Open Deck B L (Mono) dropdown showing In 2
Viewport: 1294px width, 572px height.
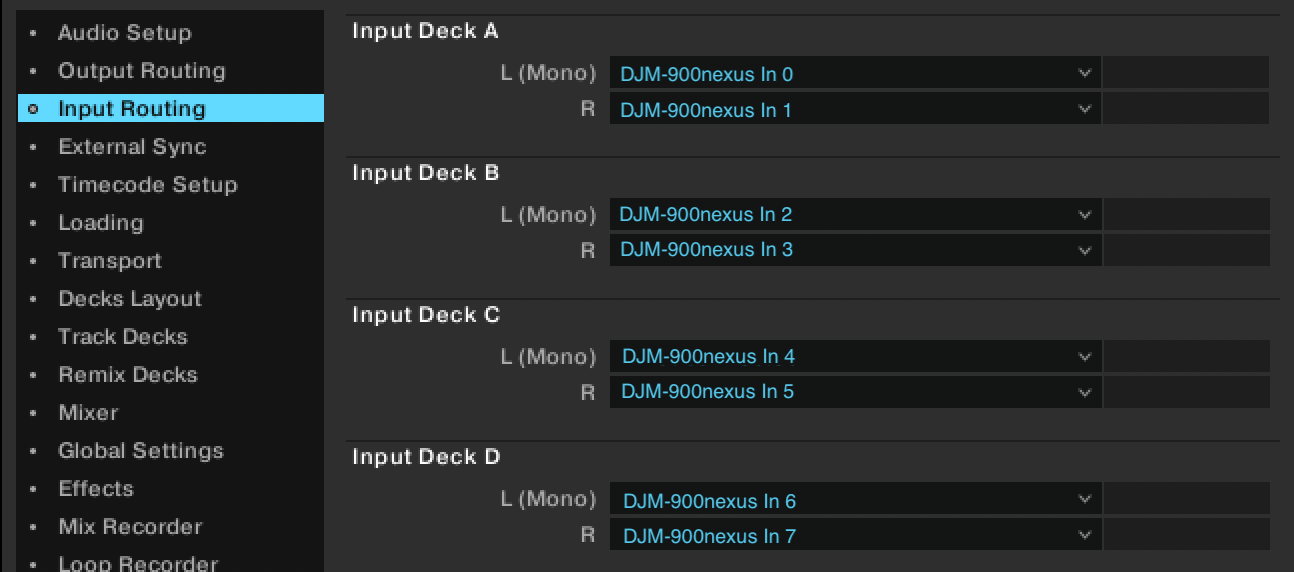tap(855, 214)
